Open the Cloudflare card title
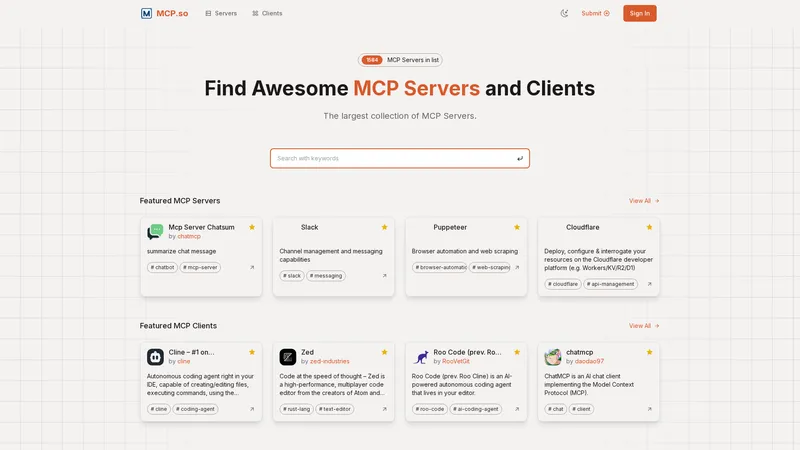The image size is (800, 450). [x=583, y=227]
